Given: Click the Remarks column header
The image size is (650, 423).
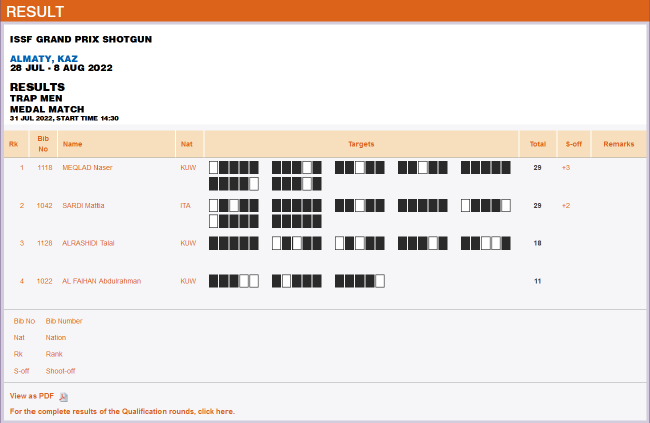Looking at the screenshot, I should click(619, 144).
